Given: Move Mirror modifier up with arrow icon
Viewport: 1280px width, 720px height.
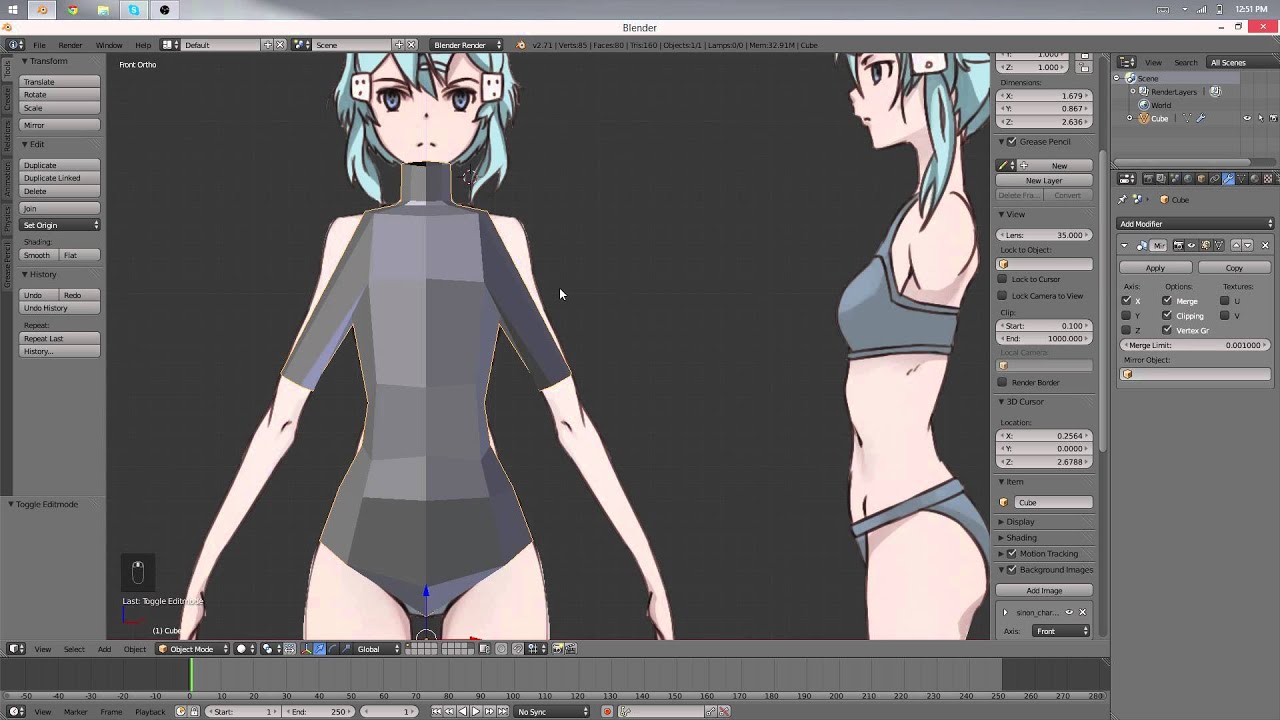Looking at the screenshot, I should (x=1236, y=245).
